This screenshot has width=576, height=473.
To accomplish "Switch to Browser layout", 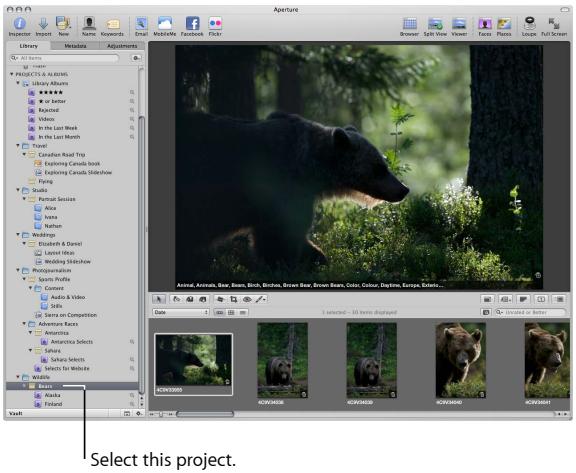I will (409, 26).
